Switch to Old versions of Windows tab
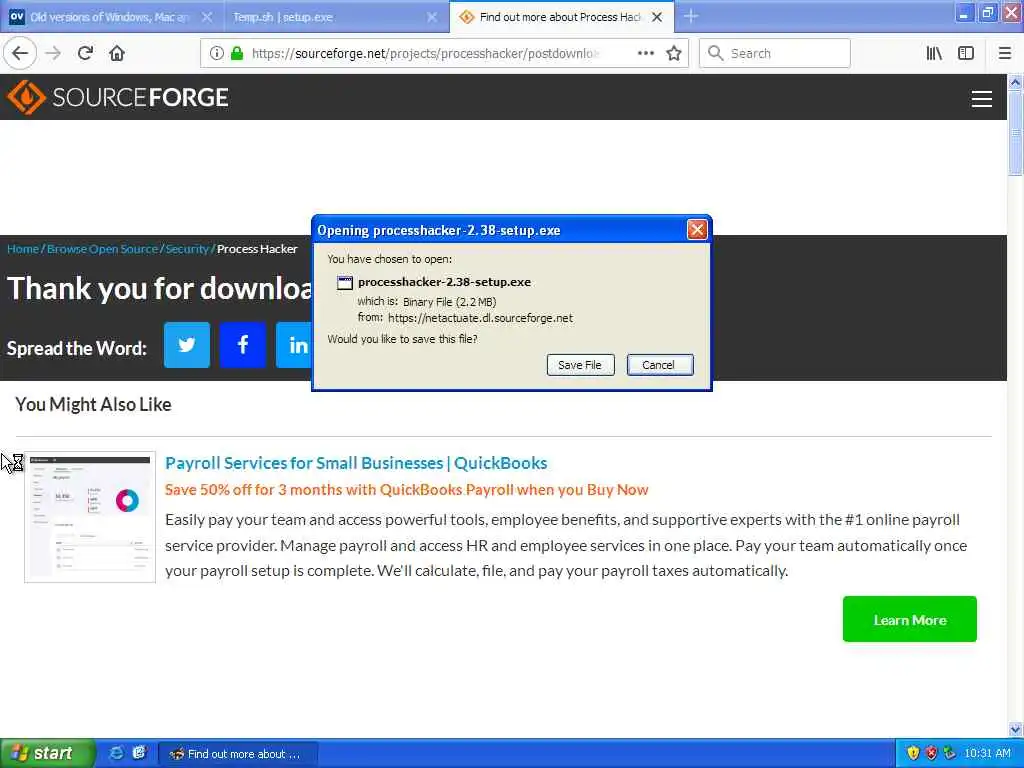Screen dimensions: 1024x768 click(111, 17)
